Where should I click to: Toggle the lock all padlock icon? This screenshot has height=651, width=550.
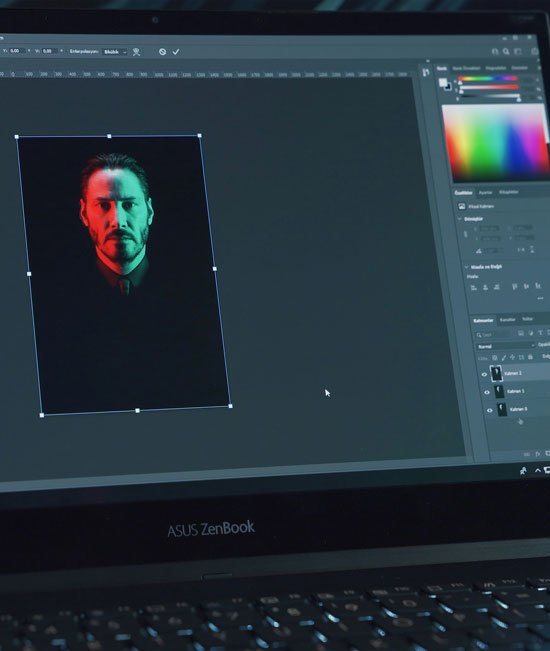pos(530,357)
